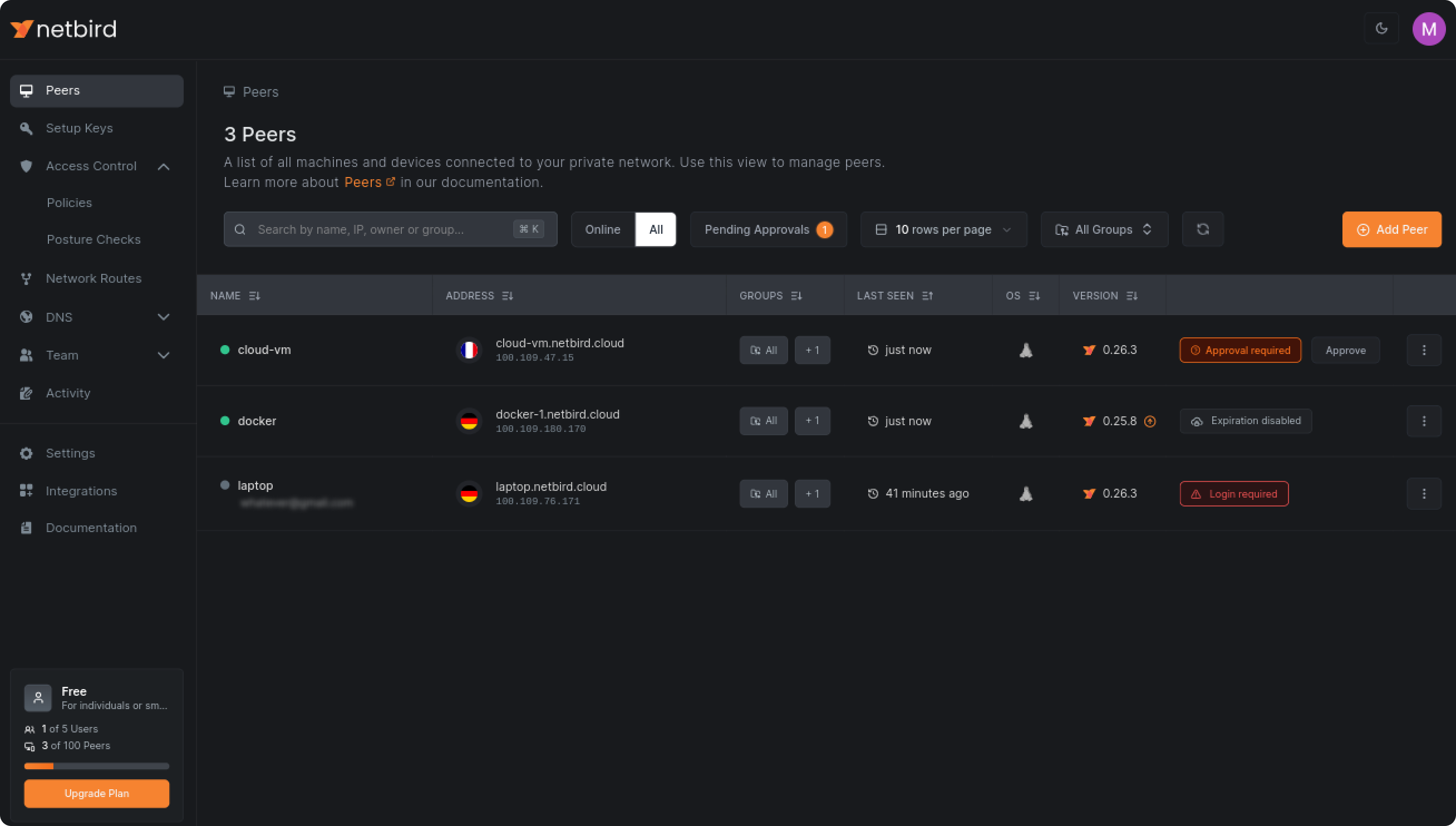Toggle dark mode moon icon
This screenshot has width=1456, height=826.
pos(1381,28)
